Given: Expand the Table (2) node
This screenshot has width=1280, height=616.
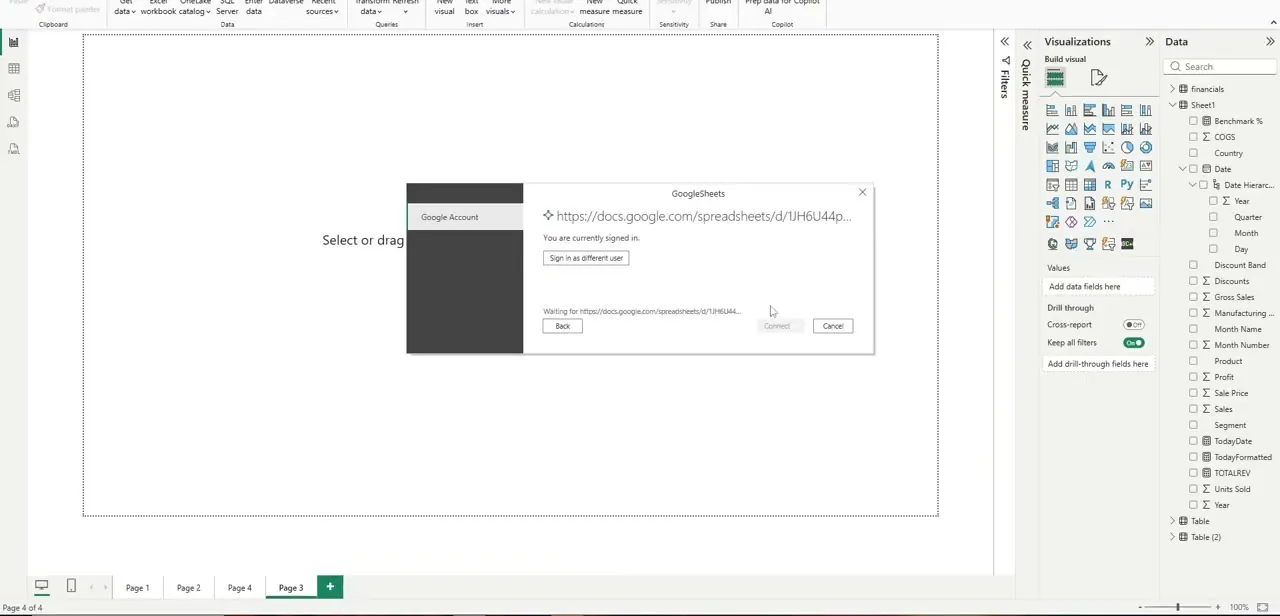Looking at the screenshot, I should point(1172,537).
